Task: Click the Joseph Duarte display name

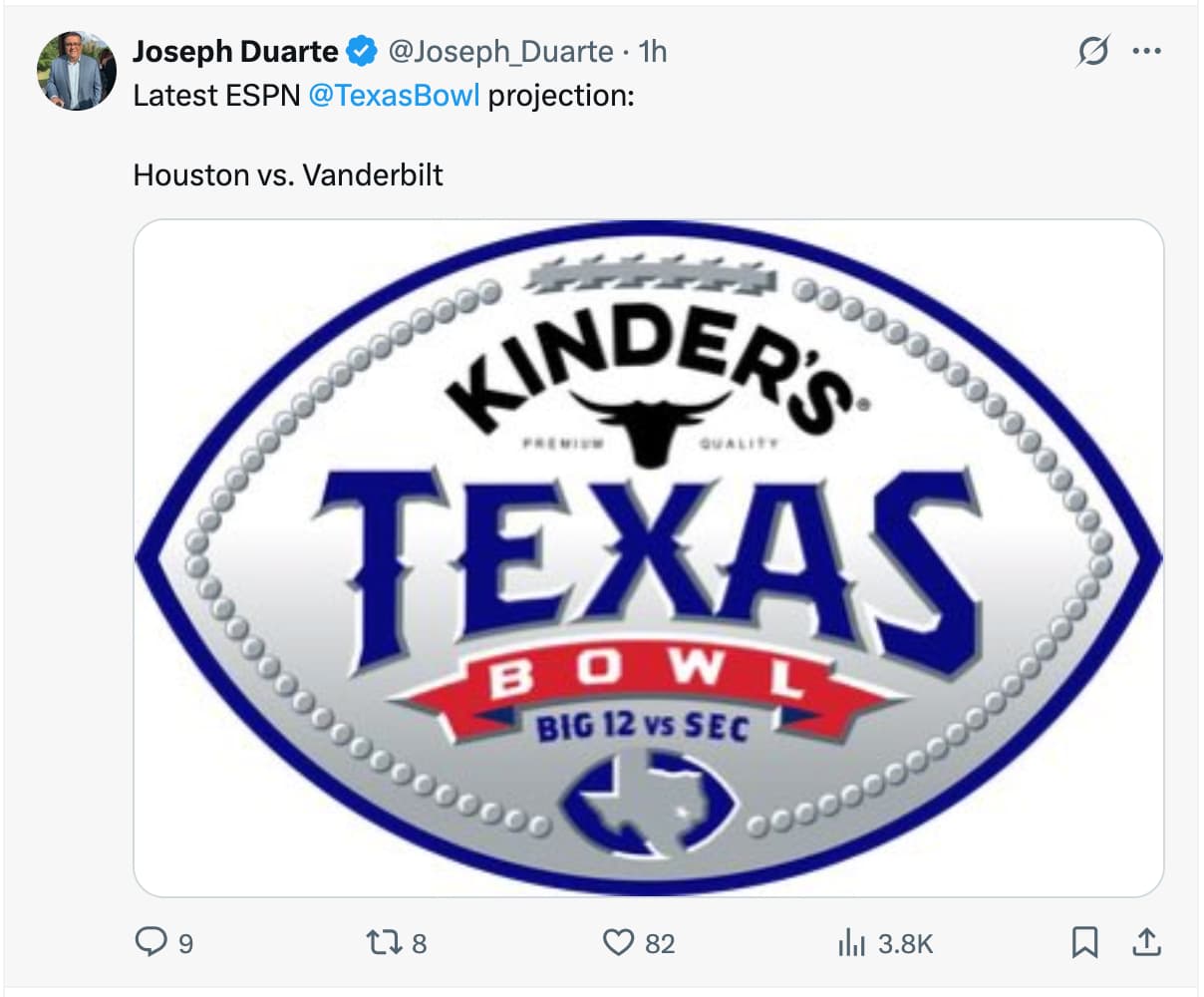Action: (235, 52)
